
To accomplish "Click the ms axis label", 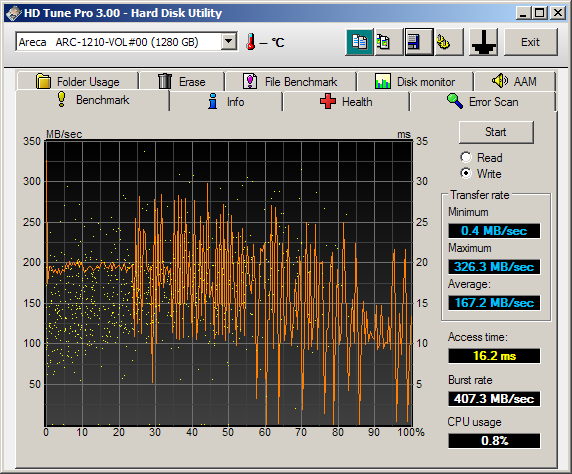I will 404,134.
